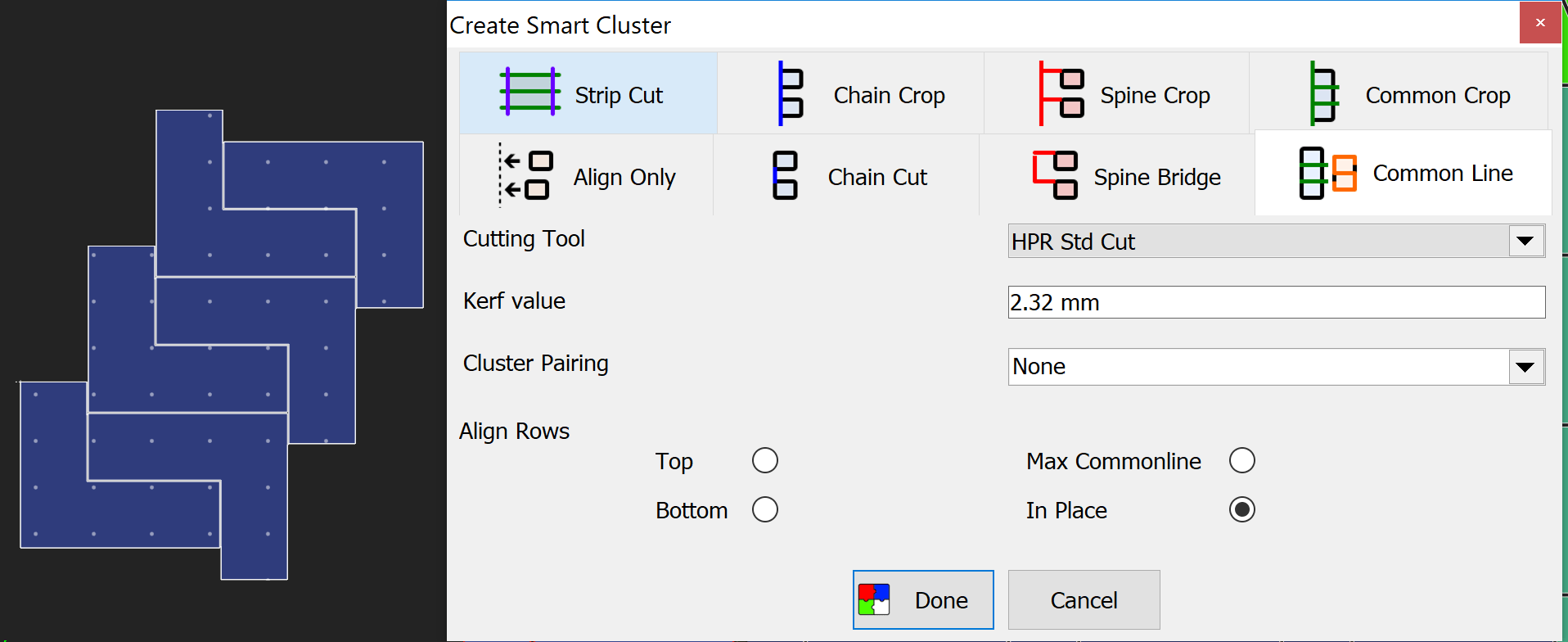Open the Cutting Tool dropdown arrow
This screenshot has width=1568, height=642.
point(1525,242)
